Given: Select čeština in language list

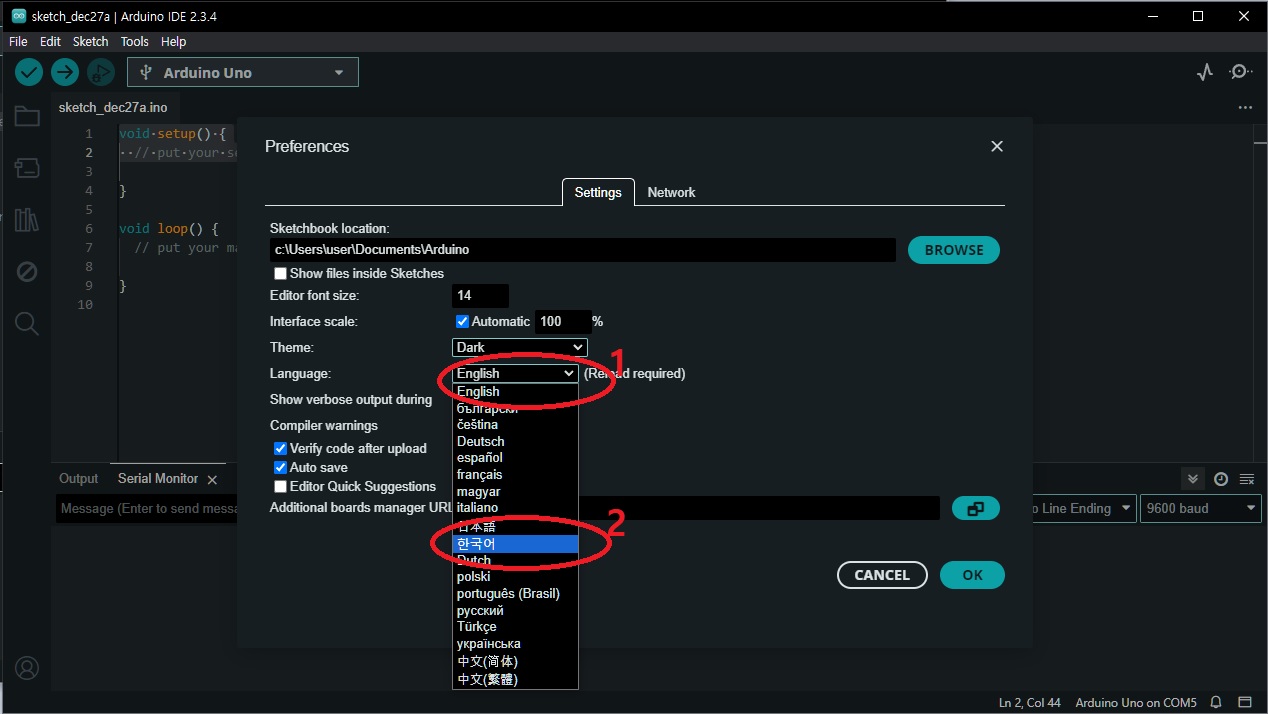Looking at the screenshot, I should pos(515,424).
